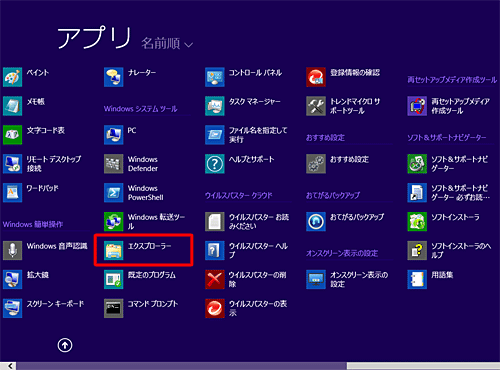Open ワードパッド icon
Image resolution: width=500 pixels, height=370 pixels.
pyautogui.click(x=13, y=193)
